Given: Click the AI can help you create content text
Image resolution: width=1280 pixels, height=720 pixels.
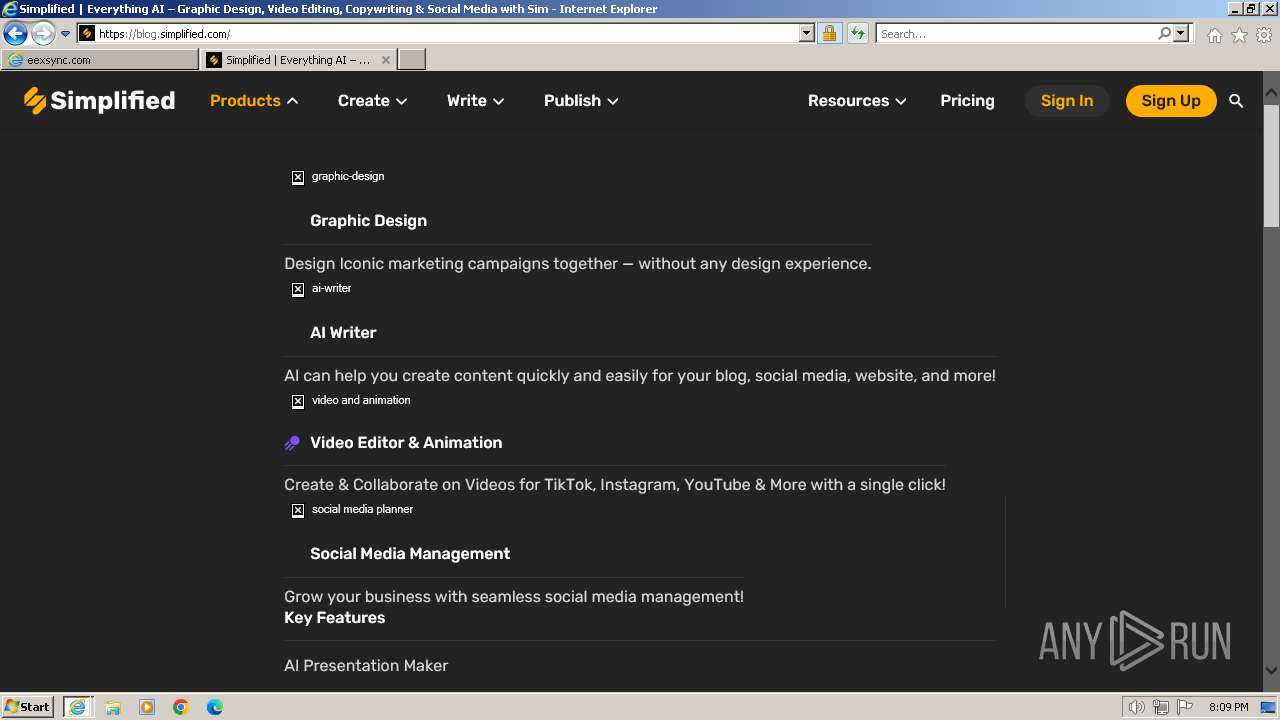Looking at the screenshot, I should (x=640, y=376).
